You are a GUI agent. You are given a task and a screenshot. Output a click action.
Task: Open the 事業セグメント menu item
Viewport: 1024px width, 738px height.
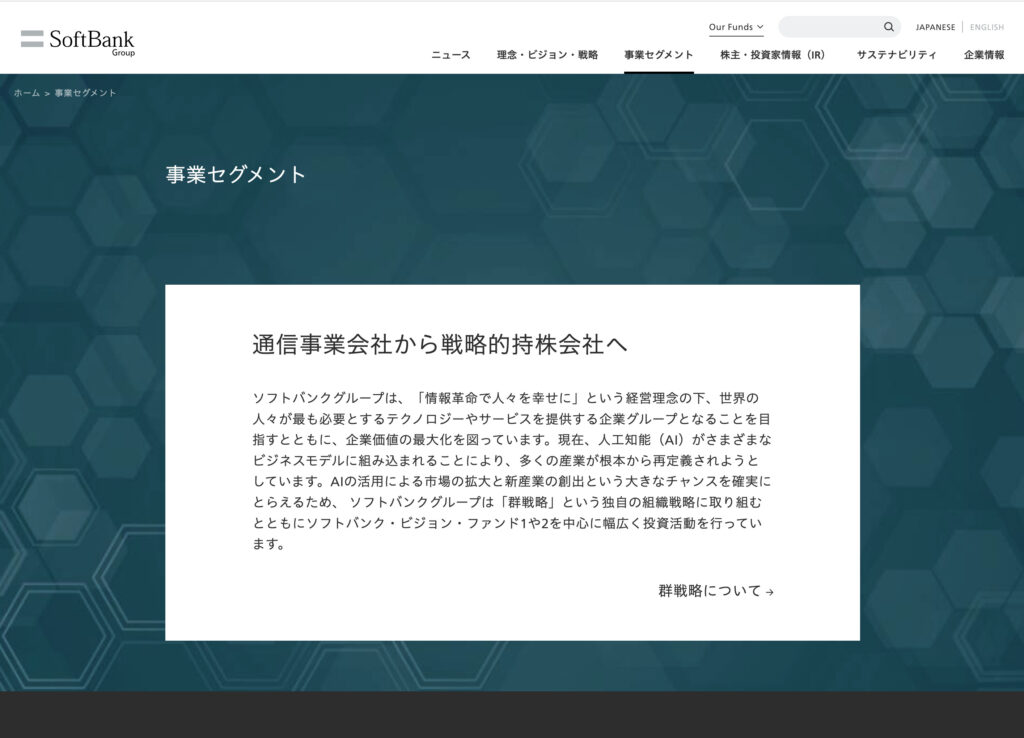(658, 55)
